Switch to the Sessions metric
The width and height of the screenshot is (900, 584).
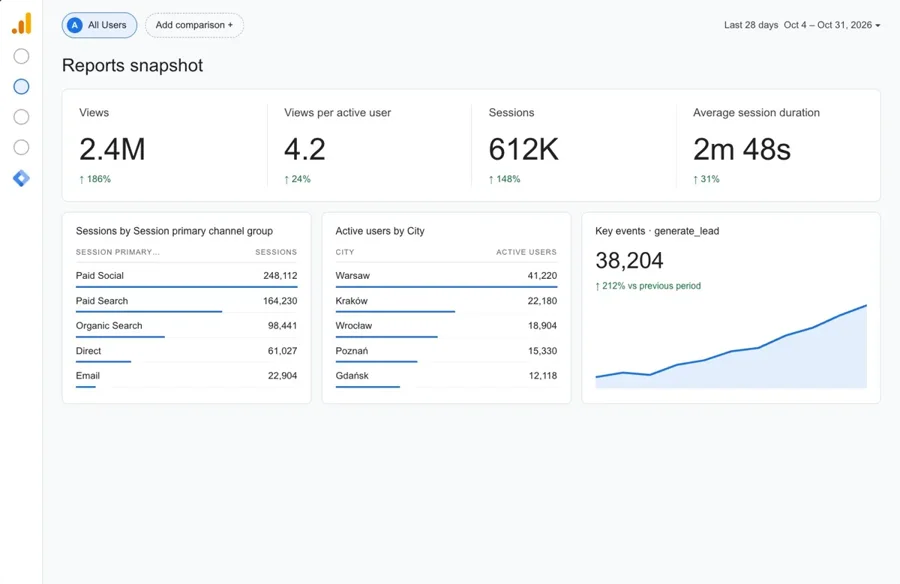(x=574, y=145)
